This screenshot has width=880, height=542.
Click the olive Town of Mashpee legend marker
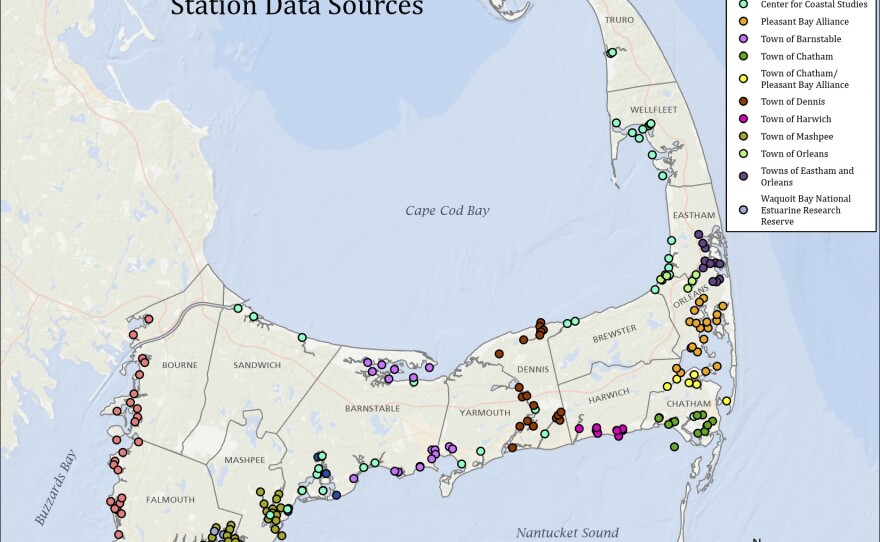(x=741, y=136)
